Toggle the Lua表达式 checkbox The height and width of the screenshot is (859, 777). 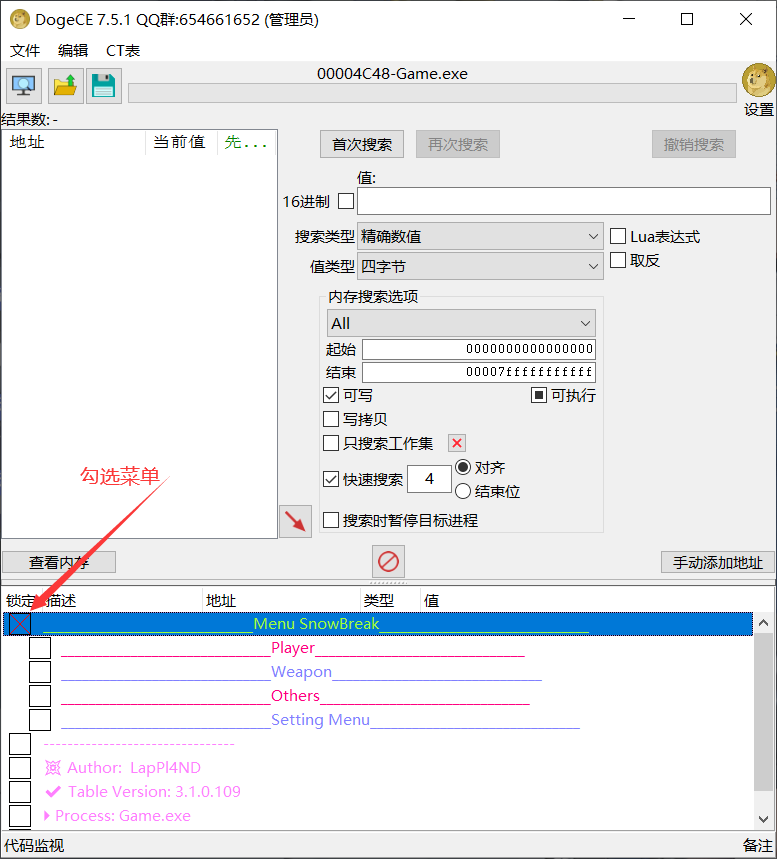click(x=618, y=237)
